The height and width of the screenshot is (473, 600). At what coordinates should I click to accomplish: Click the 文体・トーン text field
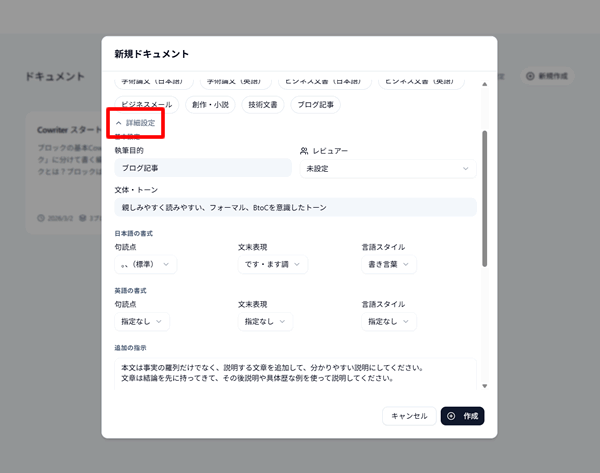click(x=295, y=207)
